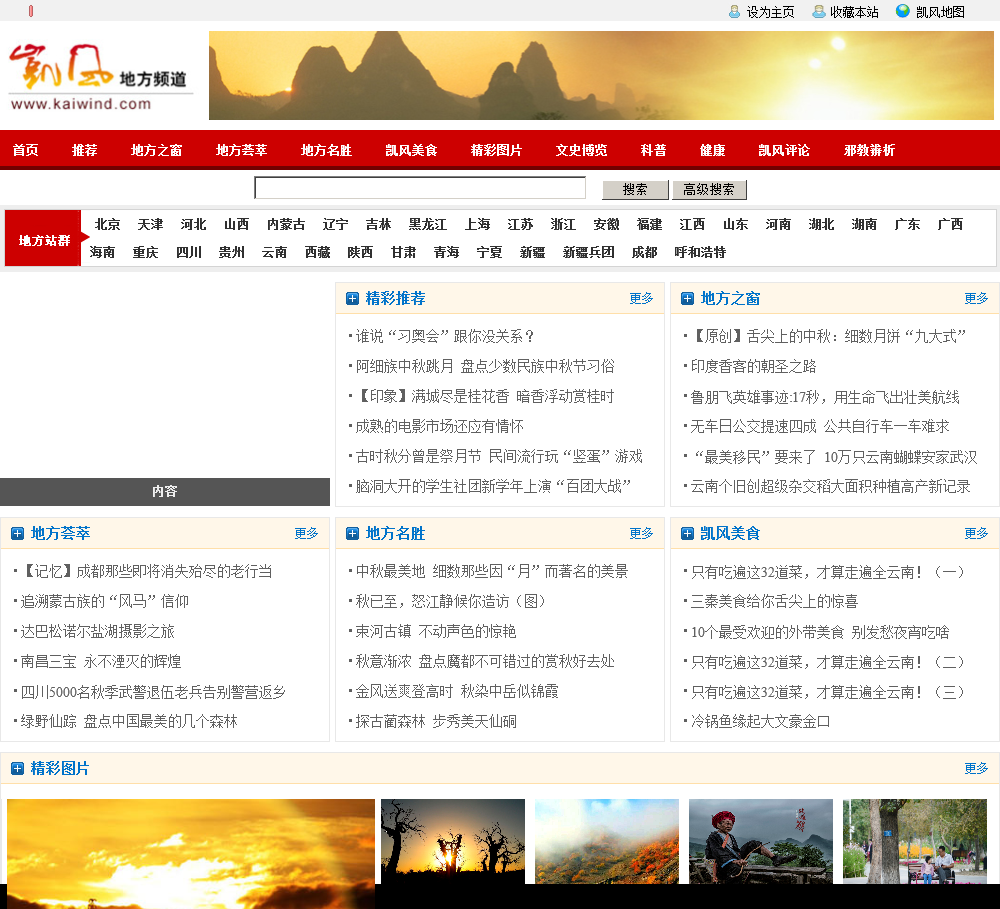This screenshot has width=1000, height=909.
Task: Open the thumbnail of elder in red headwear
Action: click(761, 841)
